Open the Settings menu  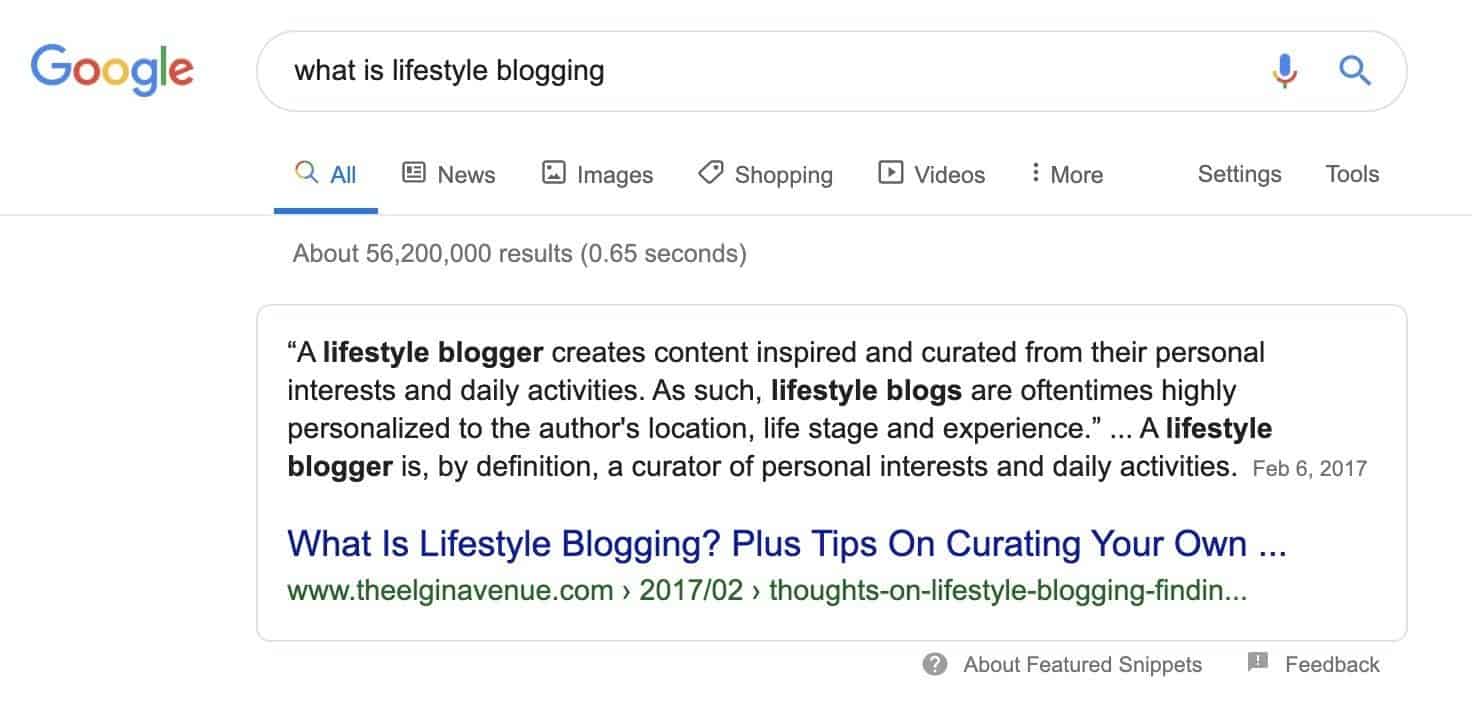pyautogui.click(x=1239, y=174)
